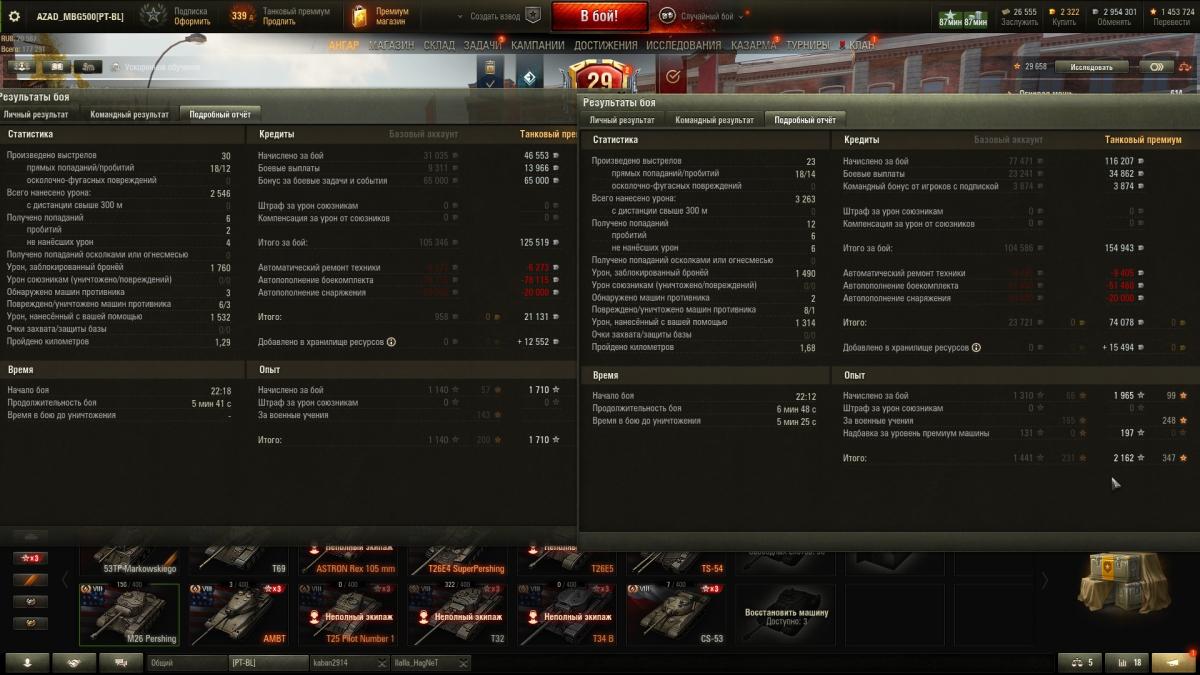The image size is (1200, 675).
Task: Select the T34 B tank
Action: (567, 614)
